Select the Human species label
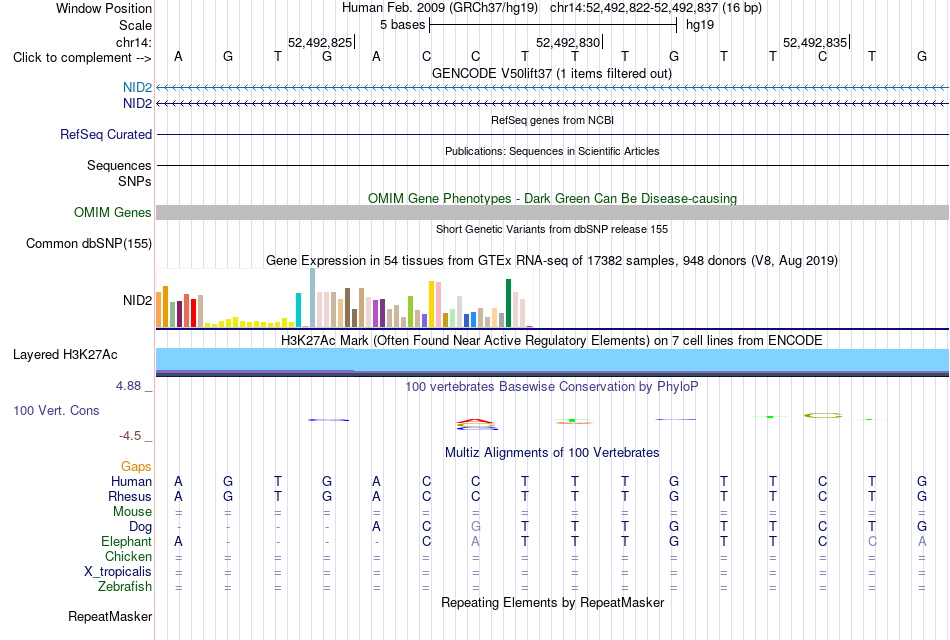The height and width of the screenshot is (640, 950). click(x=131, y=481)
